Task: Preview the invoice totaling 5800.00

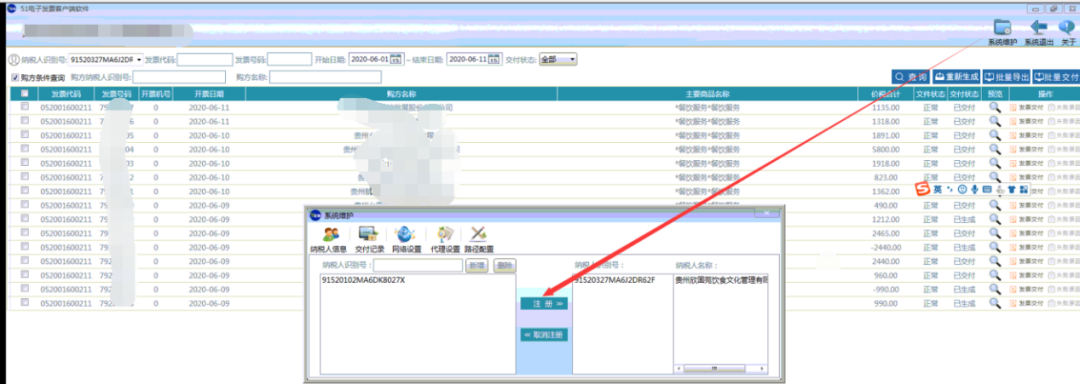Action: point(995,149)
